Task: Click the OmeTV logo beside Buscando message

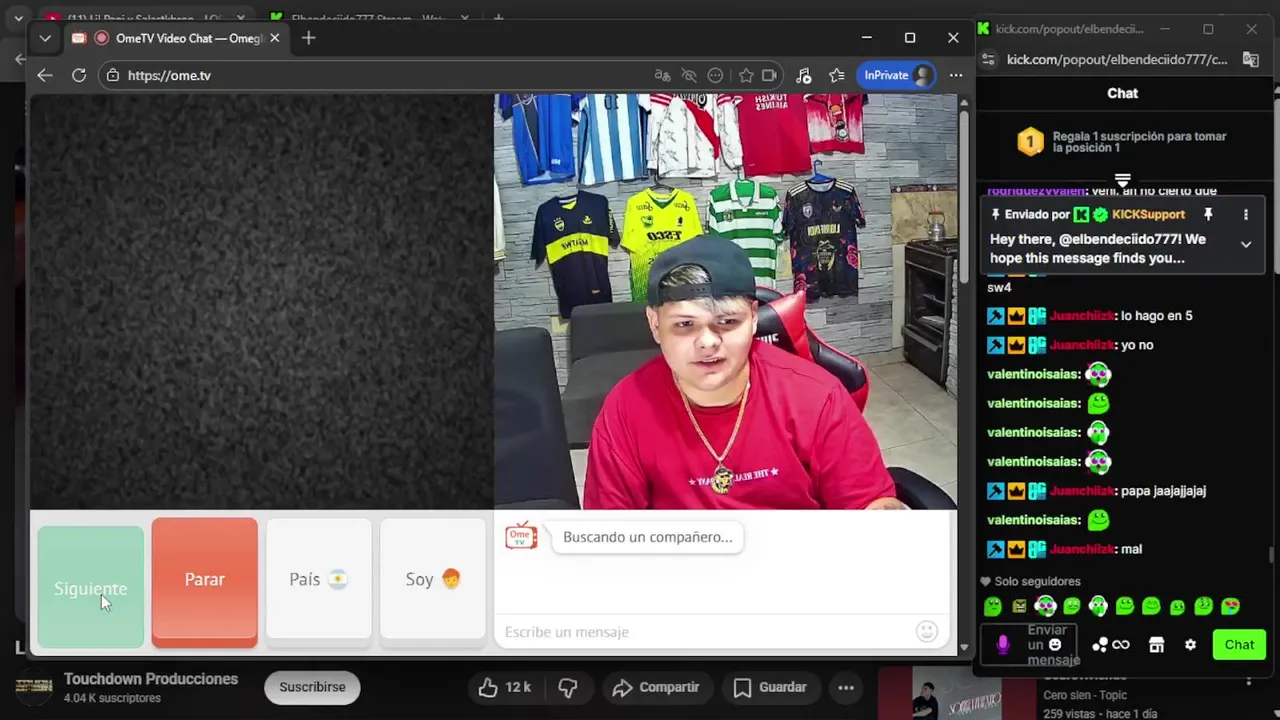Action: pos(521,536)
